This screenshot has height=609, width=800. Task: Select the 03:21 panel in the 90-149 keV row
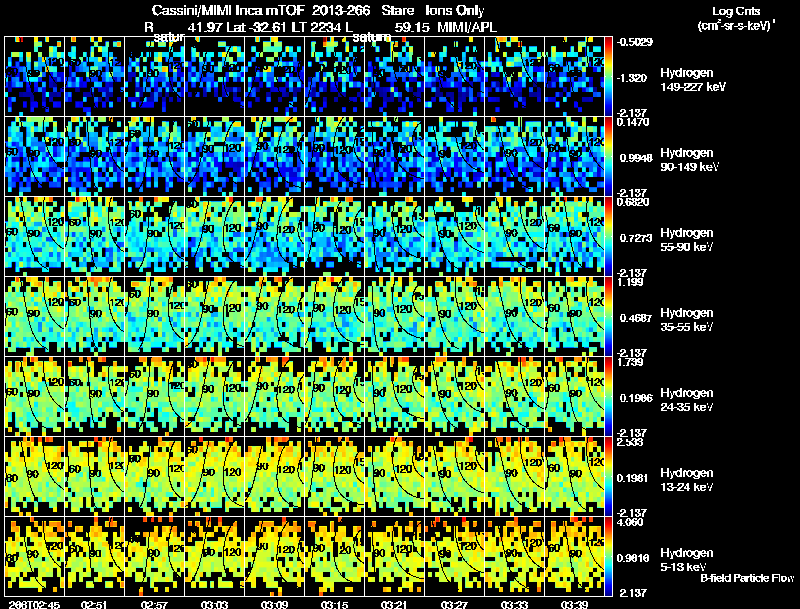pyautogui.click(x=394, y=156)
